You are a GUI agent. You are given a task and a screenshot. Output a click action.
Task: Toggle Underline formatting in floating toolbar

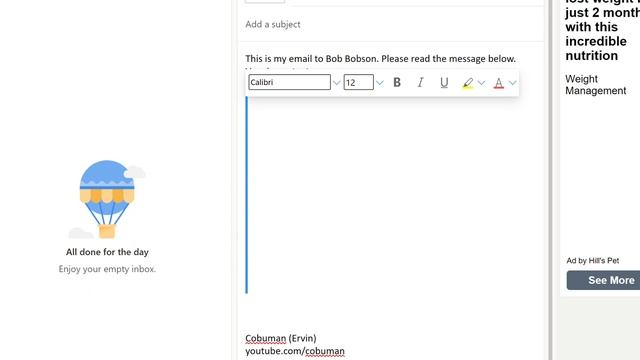point(444,82)
